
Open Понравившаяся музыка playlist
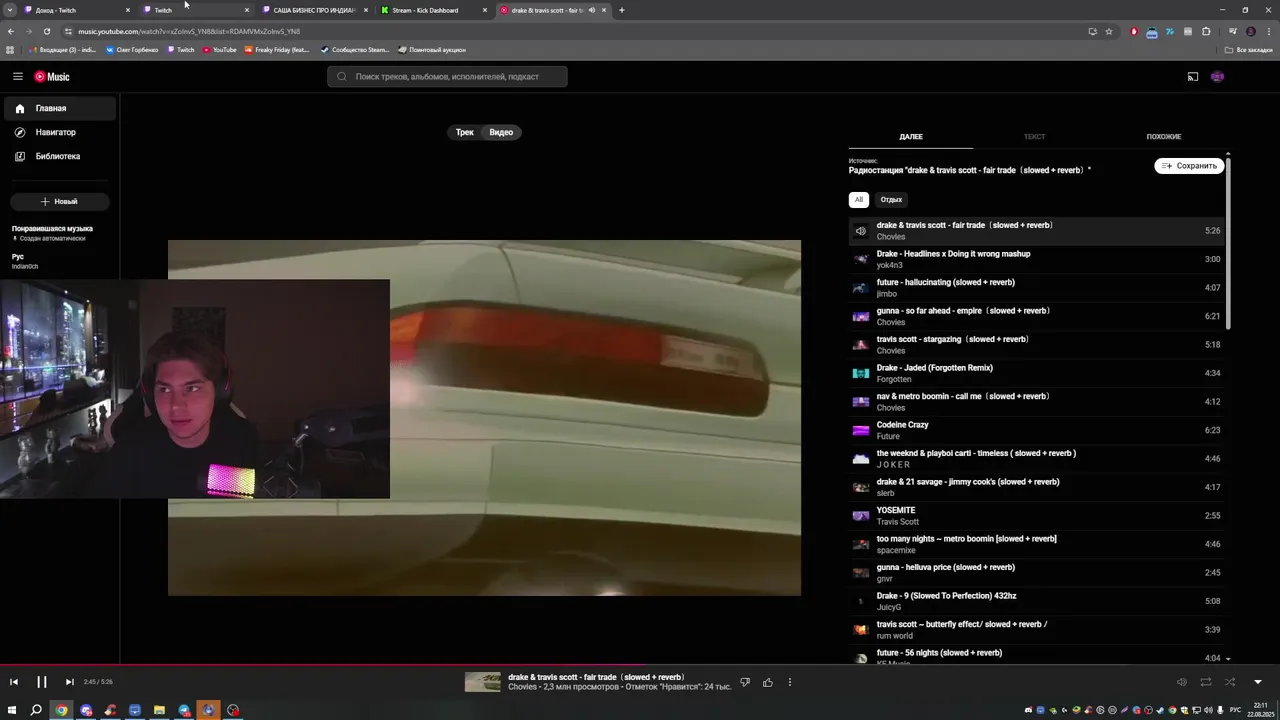coord(59,233)
